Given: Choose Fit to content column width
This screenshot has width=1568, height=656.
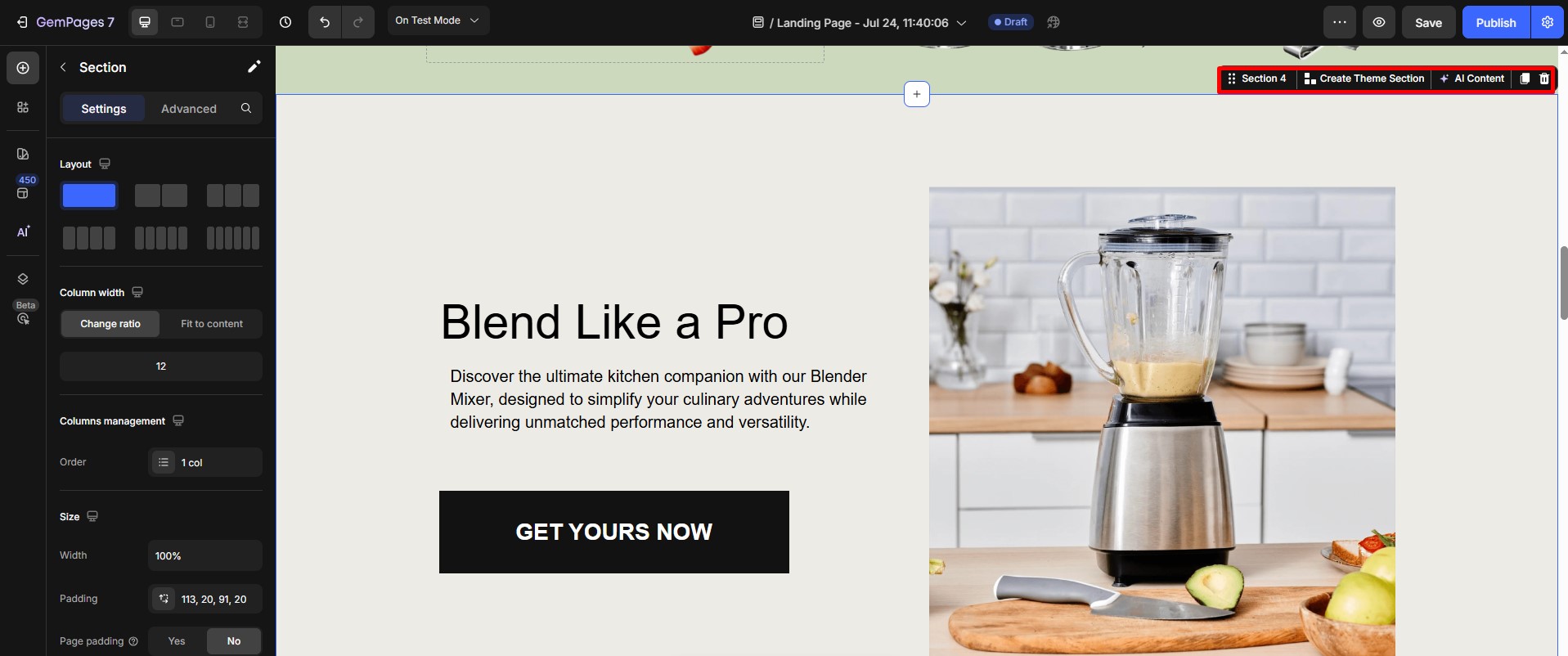Looking at the screenshot, I should pos(212,324).
